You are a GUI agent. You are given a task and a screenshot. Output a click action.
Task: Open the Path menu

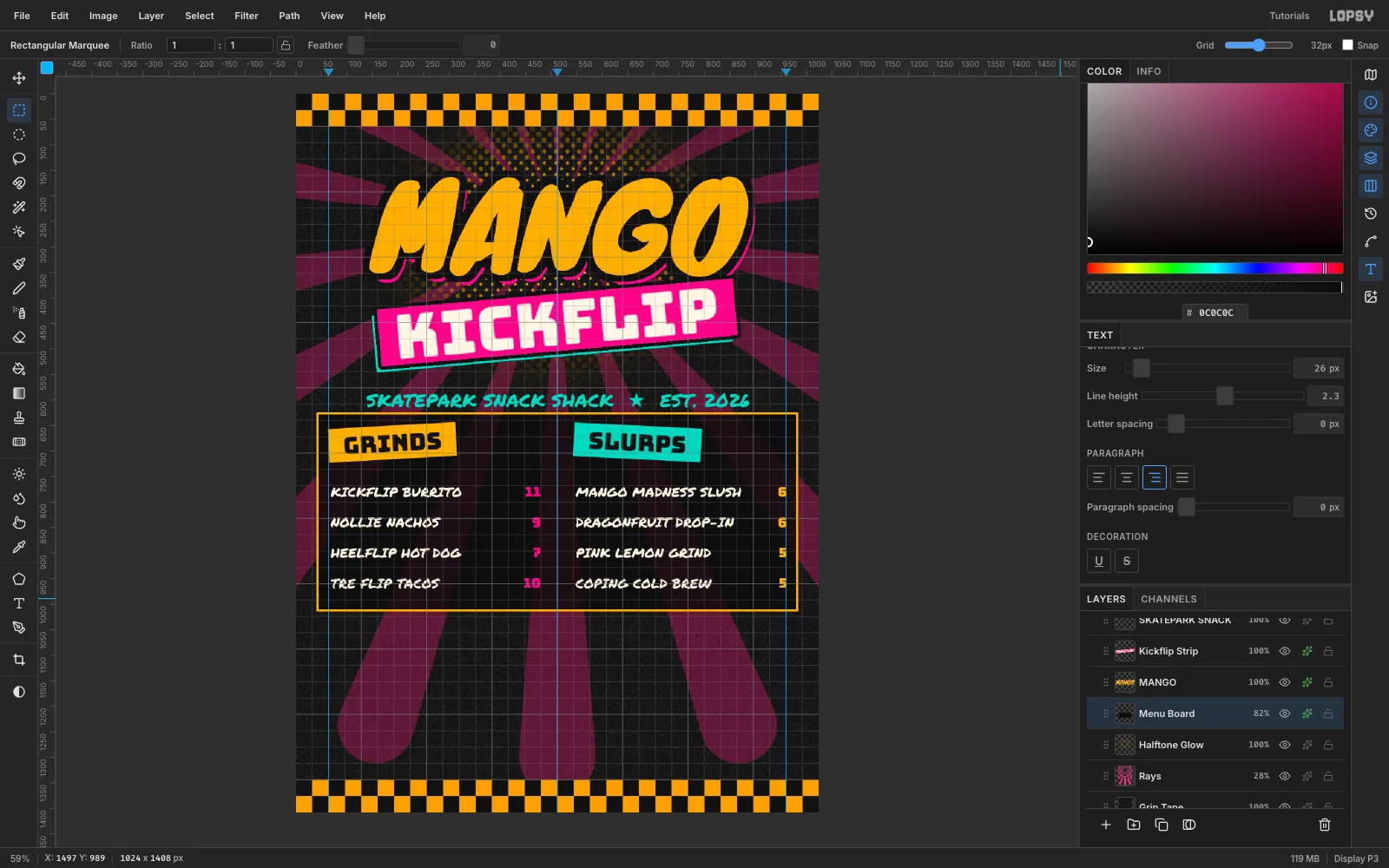289,16
